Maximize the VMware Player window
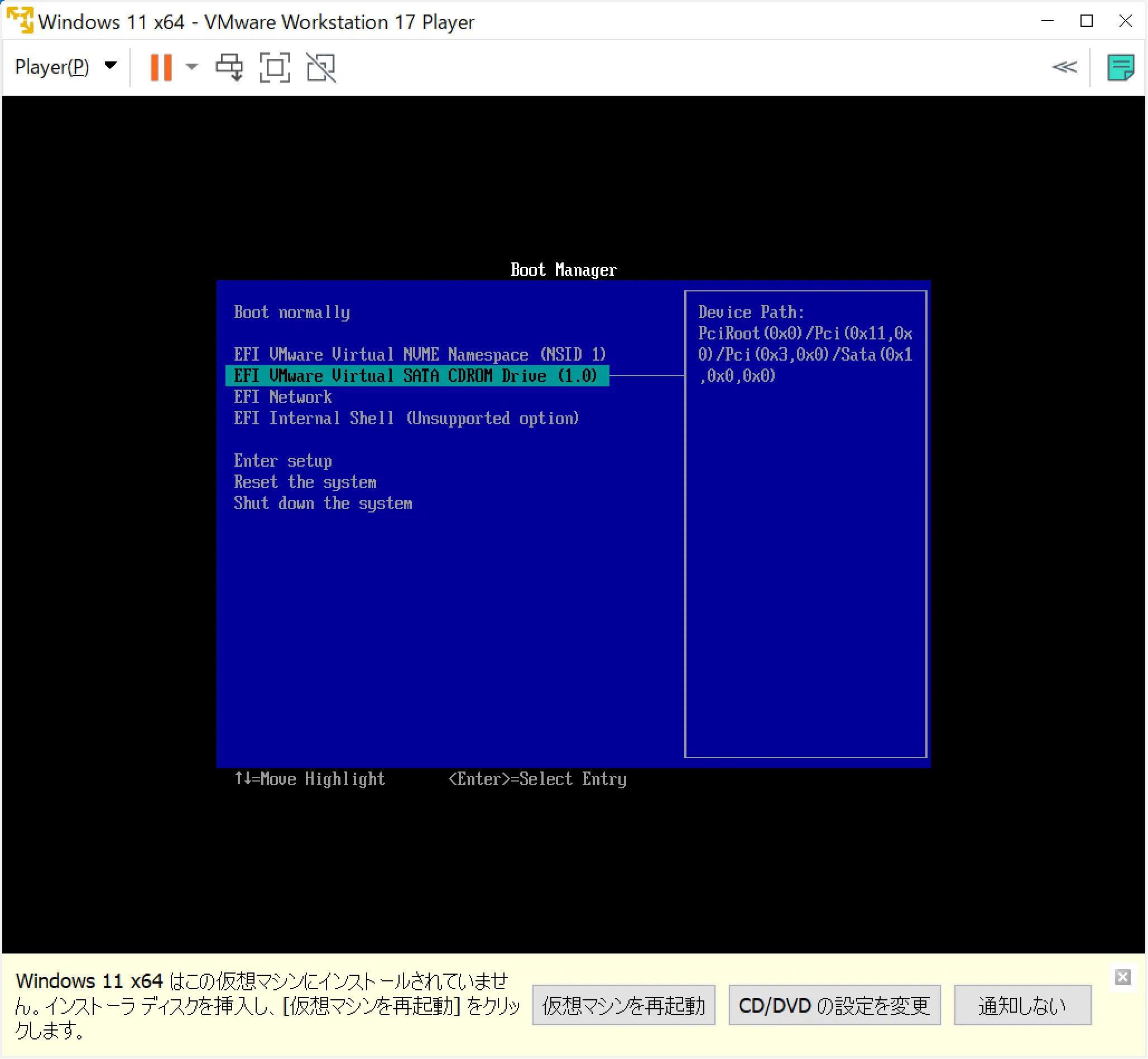 pos(1087,21)
